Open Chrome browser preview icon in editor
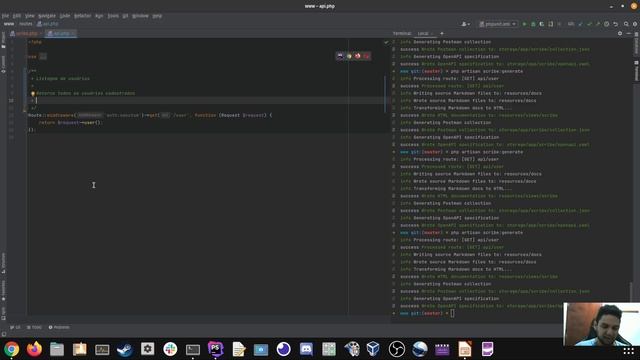Image resolution: width=640 pixels, height=360 pixels. pos(349,56)
